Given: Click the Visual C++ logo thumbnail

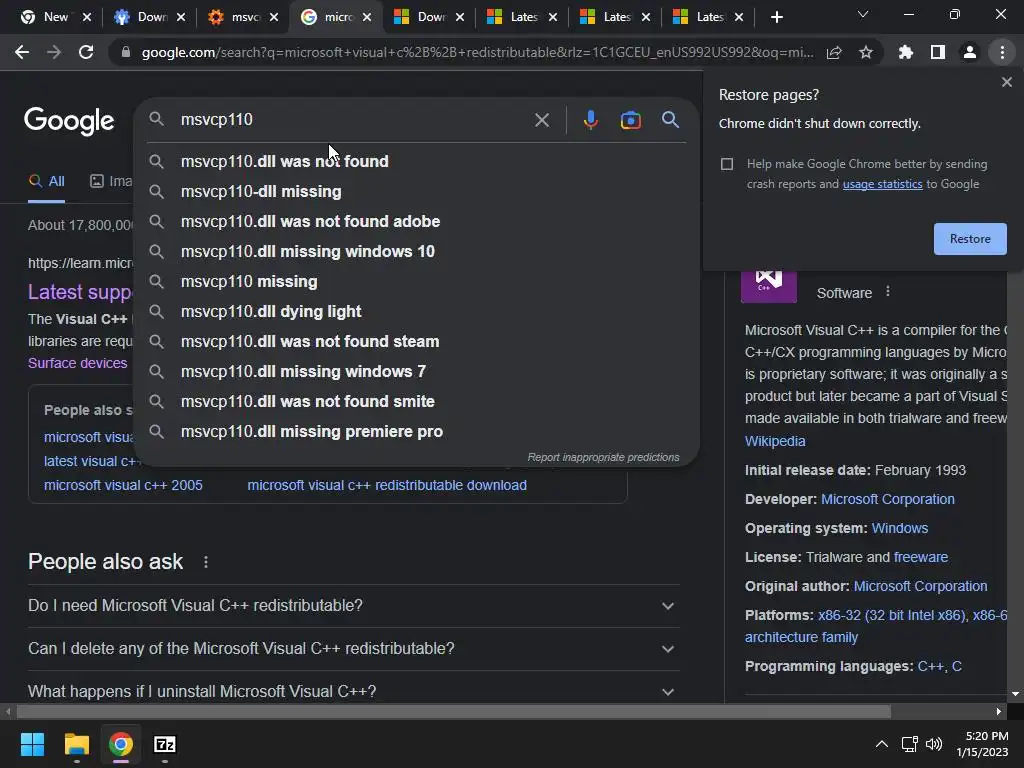Looking at the screenshot, I should (x=769, y=285).
